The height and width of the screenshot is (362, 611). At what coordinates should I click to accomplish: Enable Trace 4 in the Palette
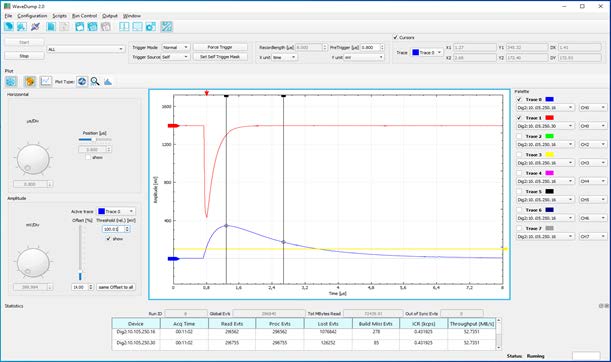tap(519, 173)
